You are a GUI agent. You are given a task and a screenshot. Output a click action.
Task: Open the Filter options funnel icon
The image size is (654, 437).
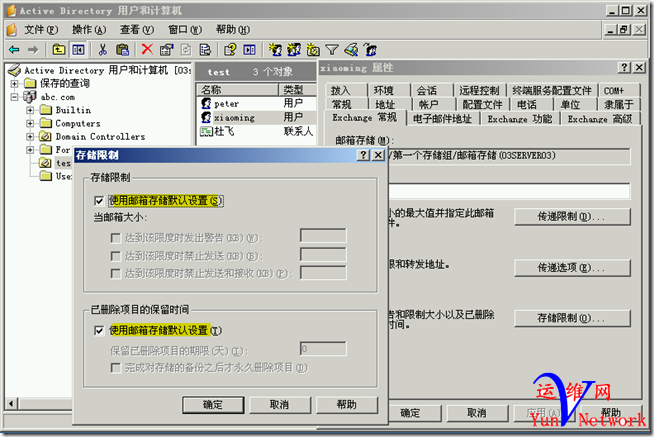click(332, 50)
